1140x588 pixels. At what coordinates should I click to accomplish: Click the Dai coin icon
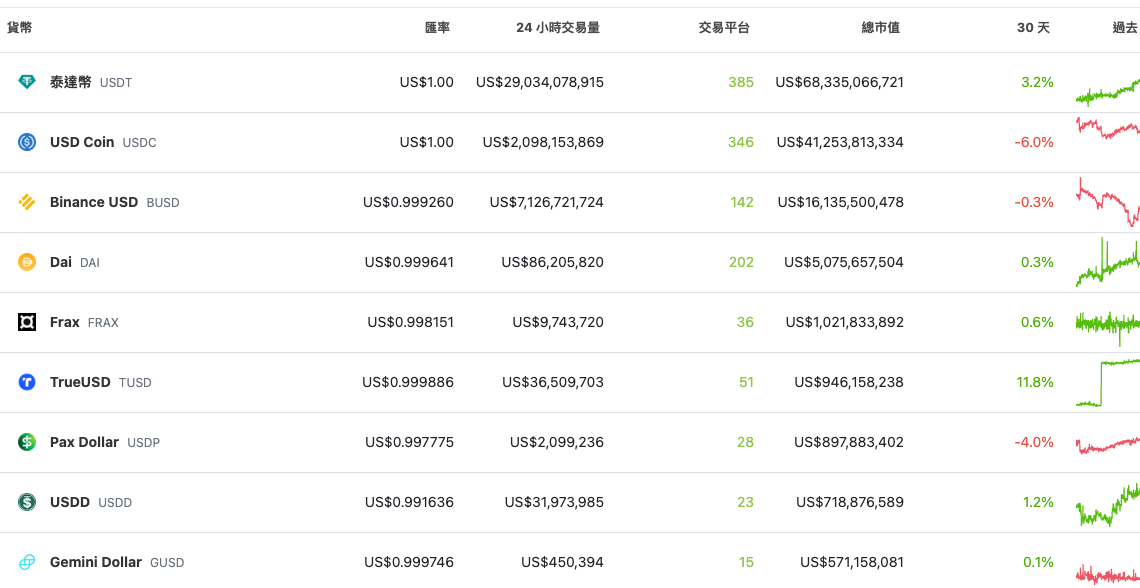pos(27,262)
